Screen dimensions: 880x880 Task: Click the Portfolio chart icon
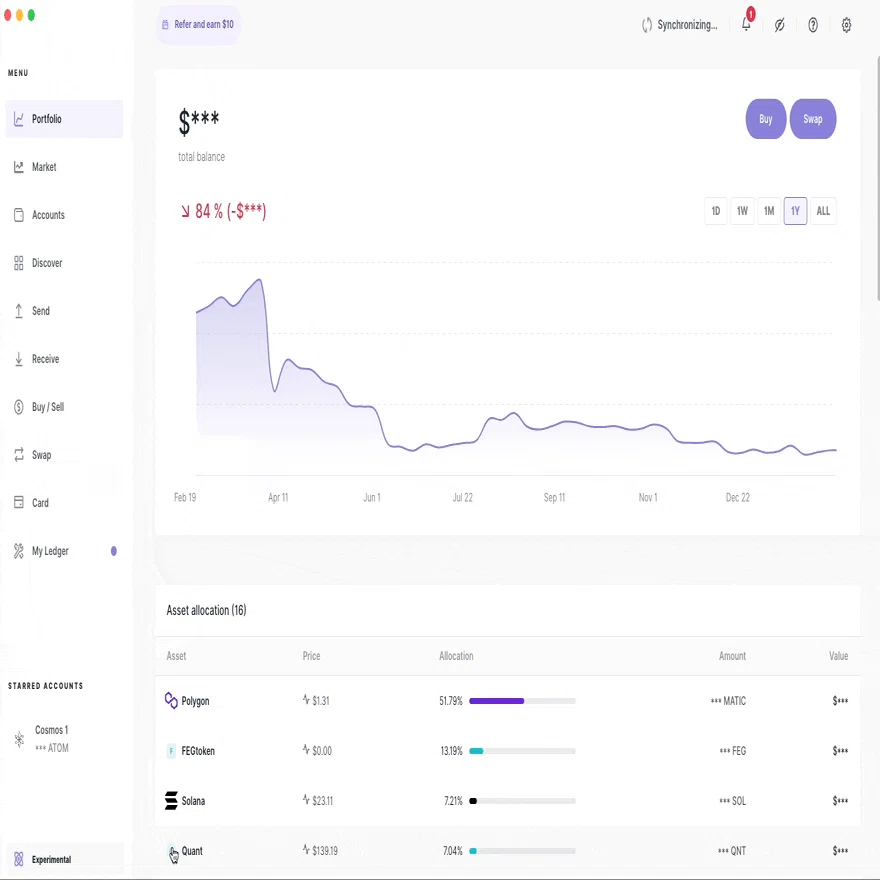click(19, 119)
